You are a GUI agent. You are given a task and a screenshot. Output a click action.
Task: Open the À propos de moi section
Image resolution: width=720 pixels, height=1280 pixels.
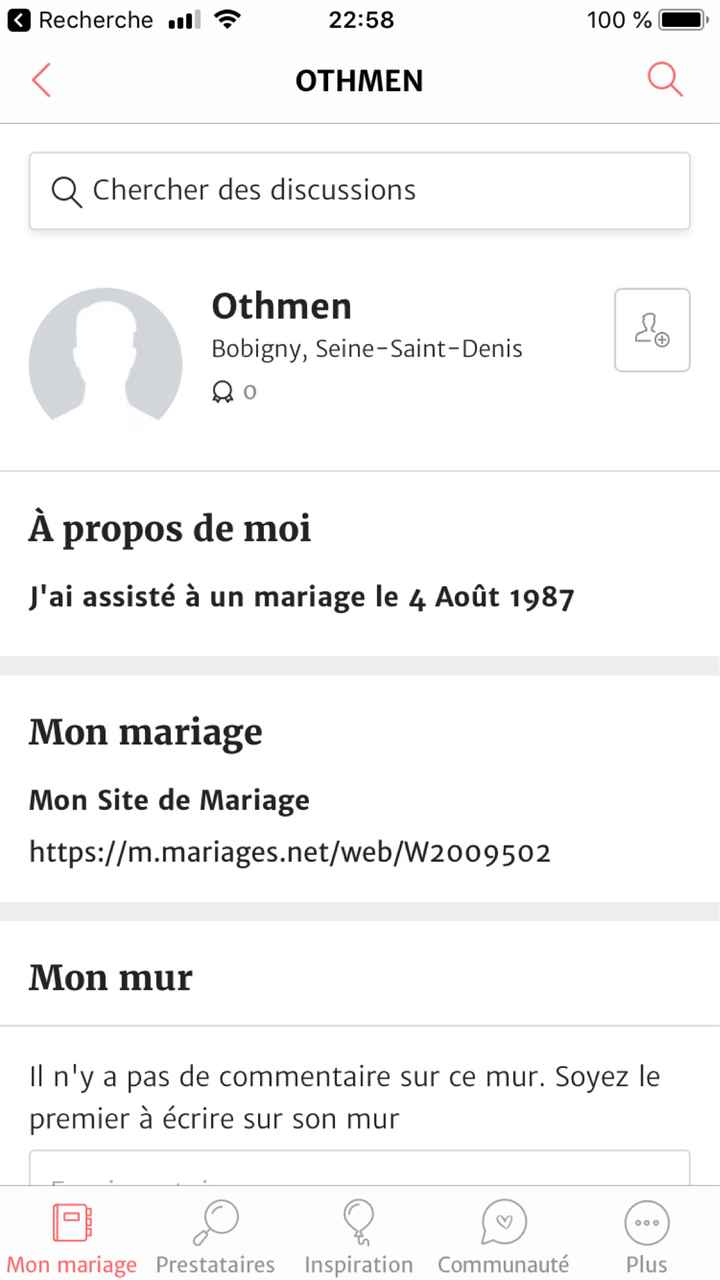point(170,528)
